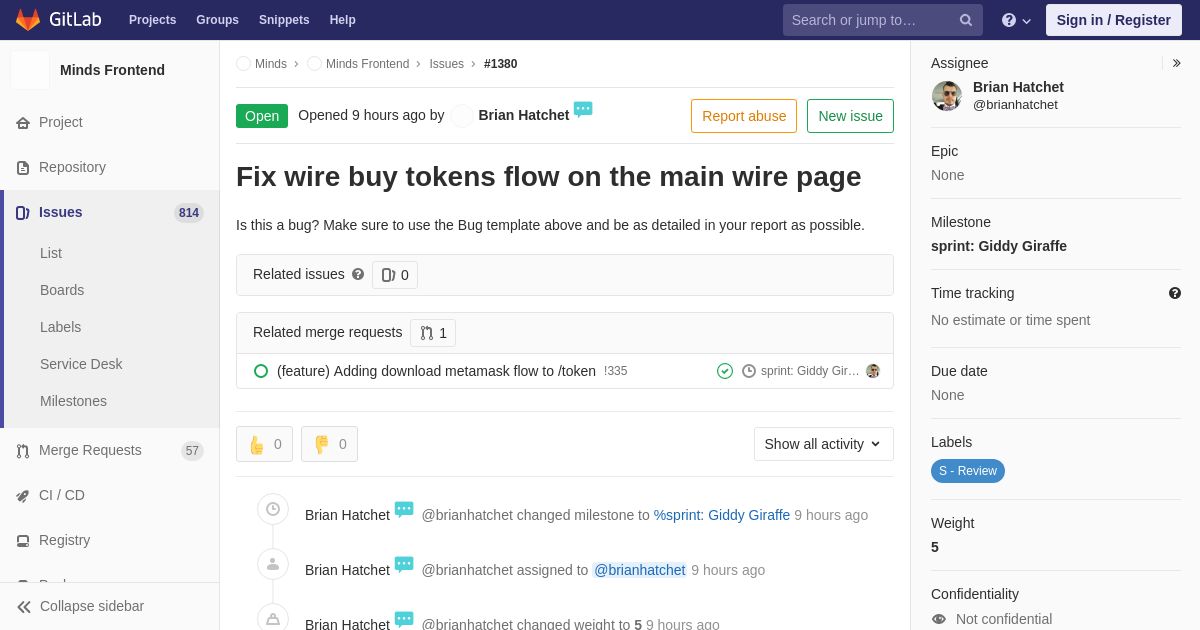Click Brian Hatchet's assignee avatar
Screen dimensions: 1200x630
[x=947, y=96]
